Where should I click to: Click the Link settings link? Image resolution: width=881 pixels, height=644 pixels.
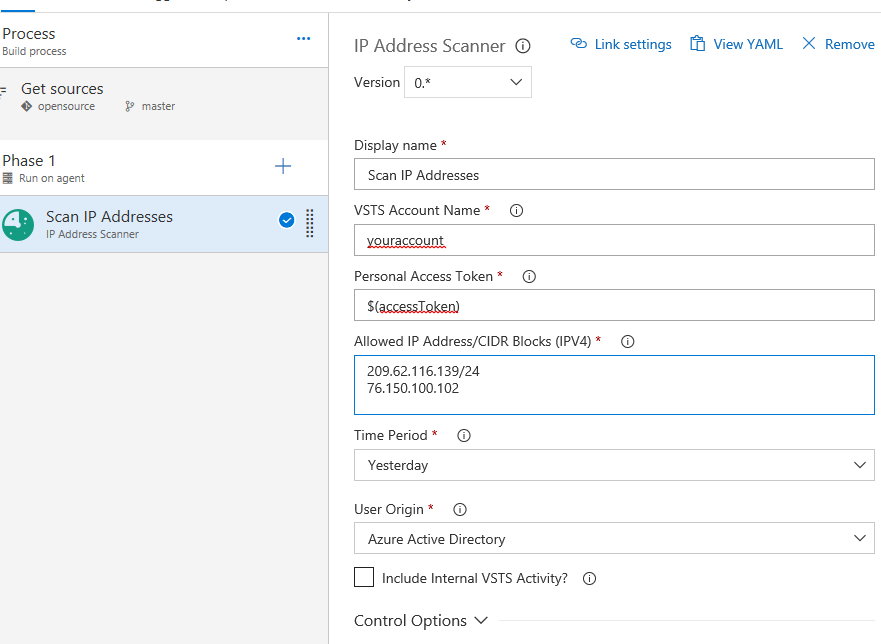click(621, 44)
